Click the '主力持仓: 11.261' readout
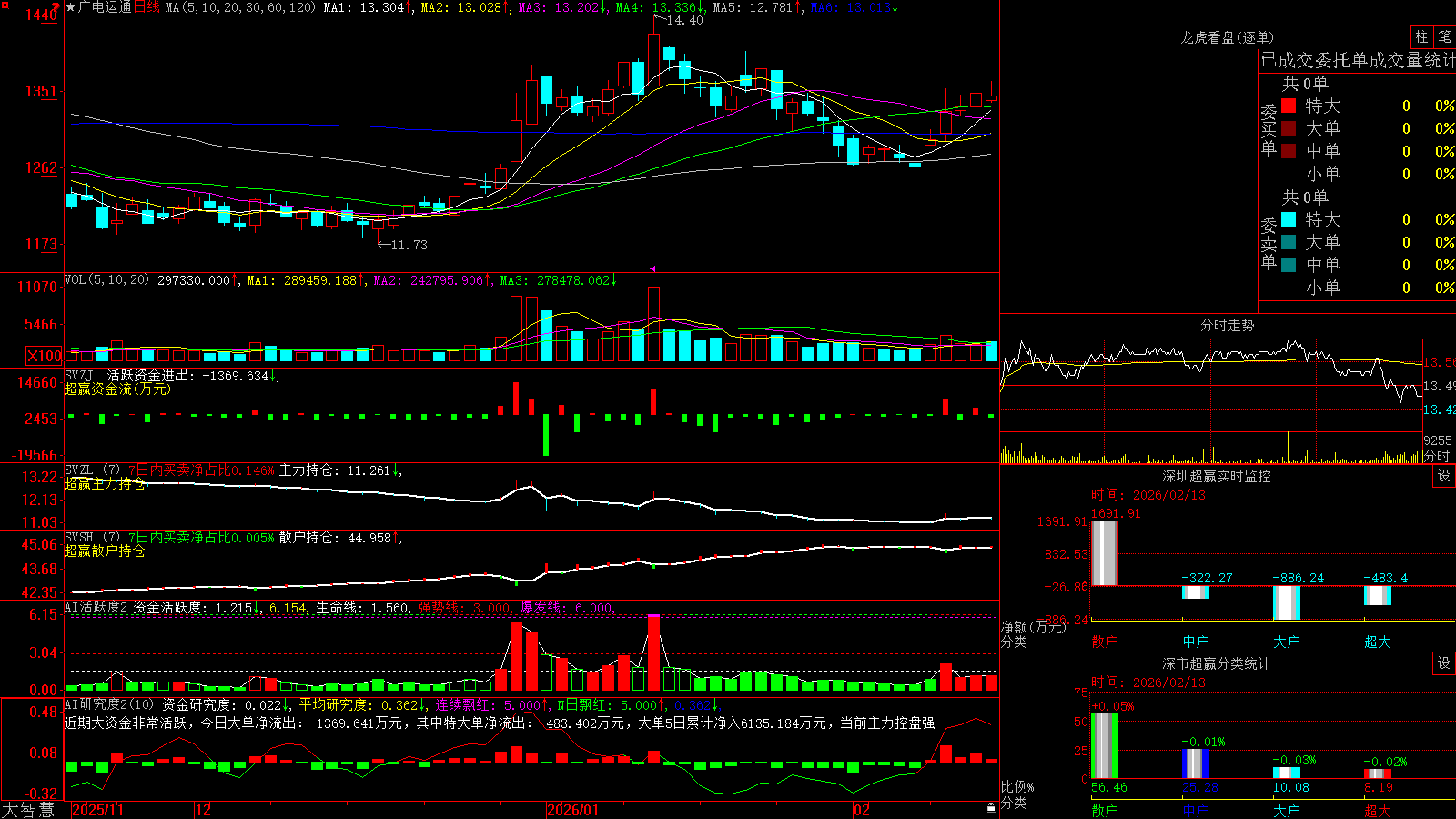The image size is (1456, 819). tap(334, 470)
